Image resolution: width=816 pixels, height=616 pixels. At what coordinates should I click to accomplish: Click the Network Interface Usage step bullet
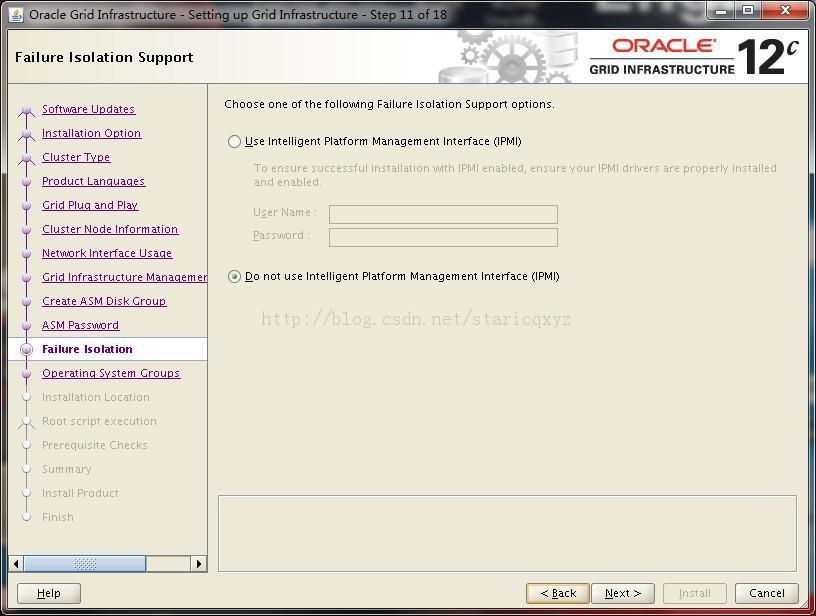(x=27, y=254)
